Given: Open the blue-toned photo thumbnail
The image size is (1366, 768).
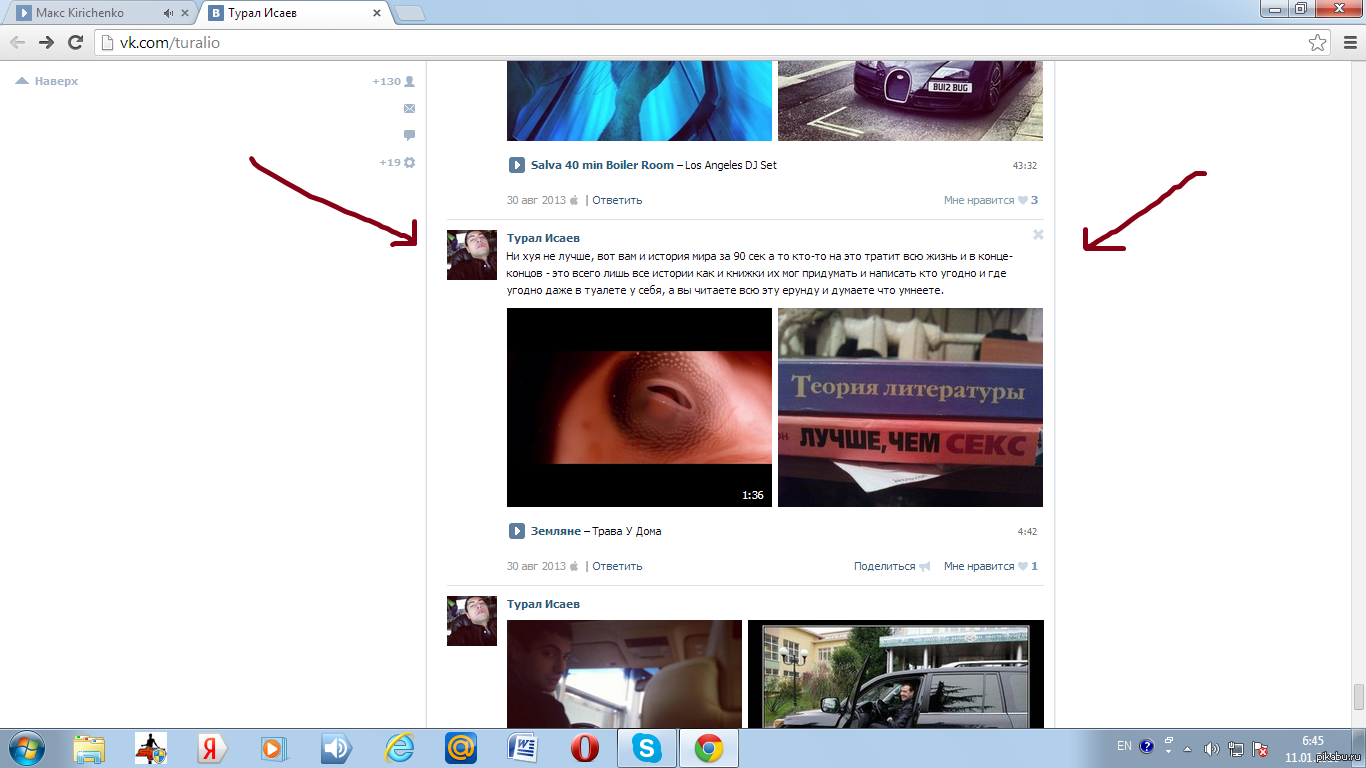Looking at the screenshot, I should pyautogui.click(x=639, y=101).
